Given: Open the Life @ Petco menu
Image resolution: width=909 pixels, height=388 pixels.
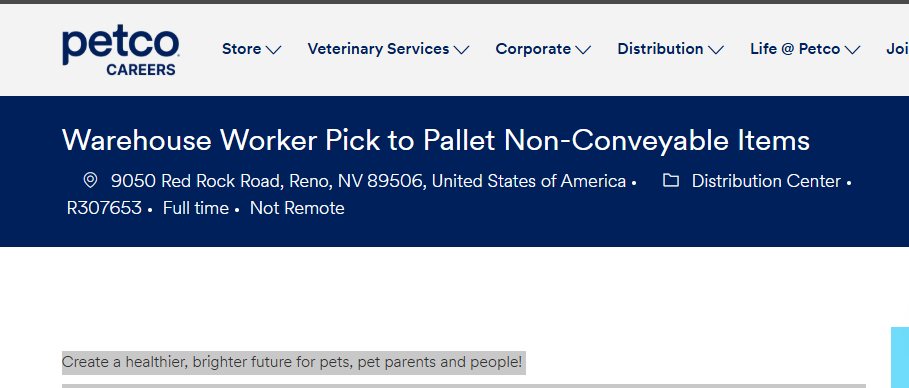Looking at the screenshot, I should (805, 49).
